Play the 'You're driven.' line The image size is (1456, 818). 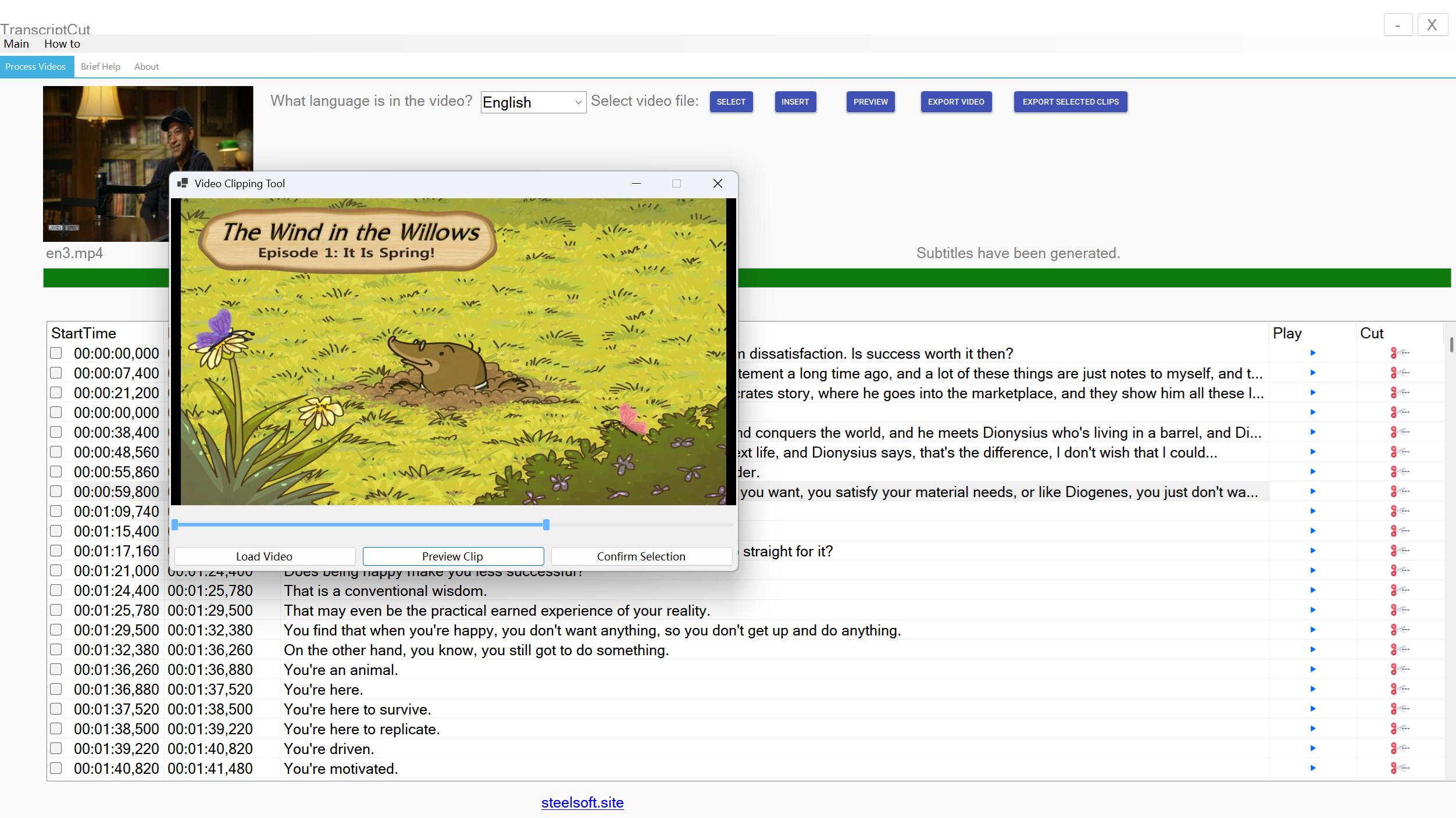(1312, 748)
